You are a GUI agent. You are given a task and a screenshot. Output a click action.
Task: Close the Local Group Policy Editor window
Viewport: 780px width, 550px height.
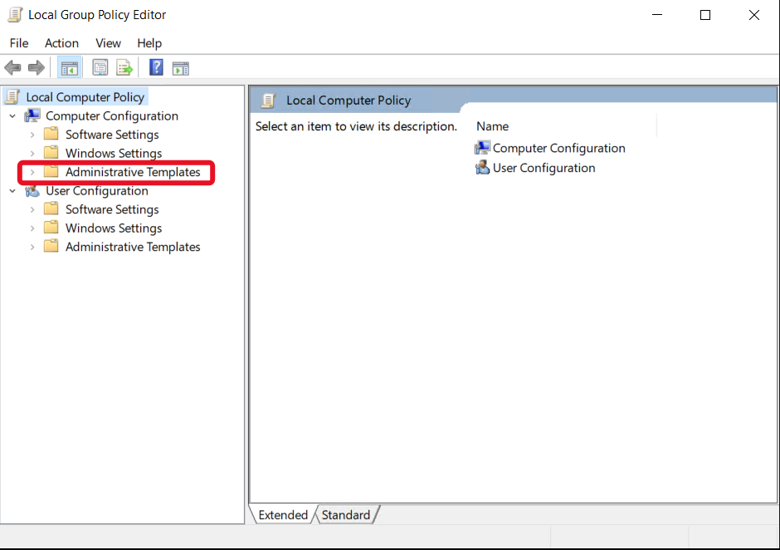(754, 15)
